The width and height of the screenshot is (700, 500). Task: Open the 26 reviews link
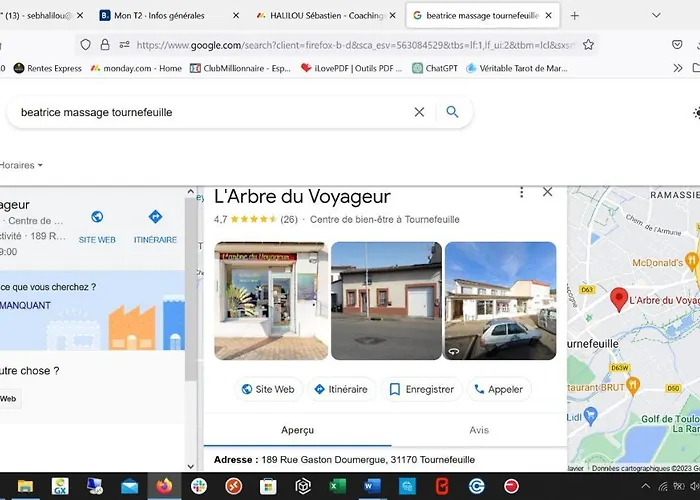coord(289,219)
